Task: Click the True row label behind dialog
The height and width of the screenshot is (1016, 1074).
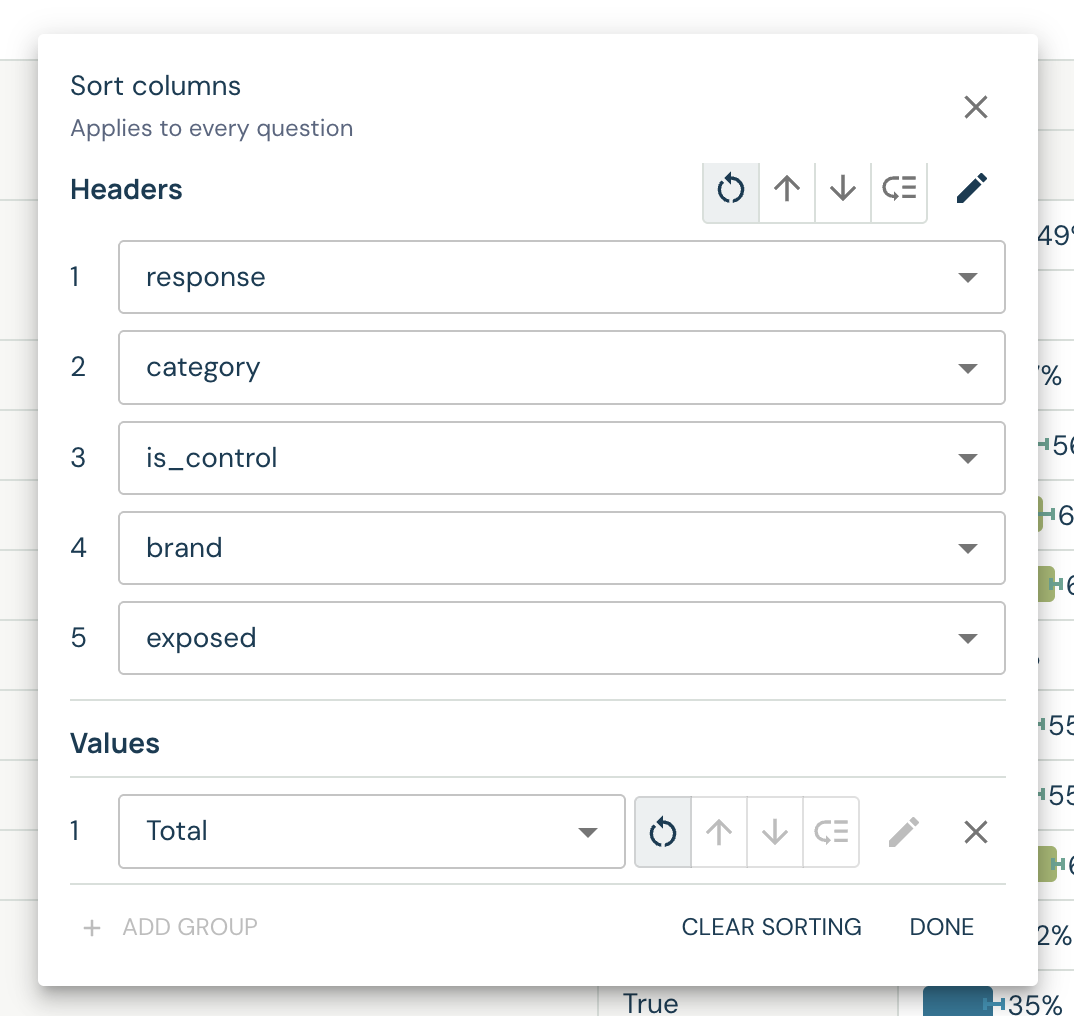Action: coord(650,1004)
